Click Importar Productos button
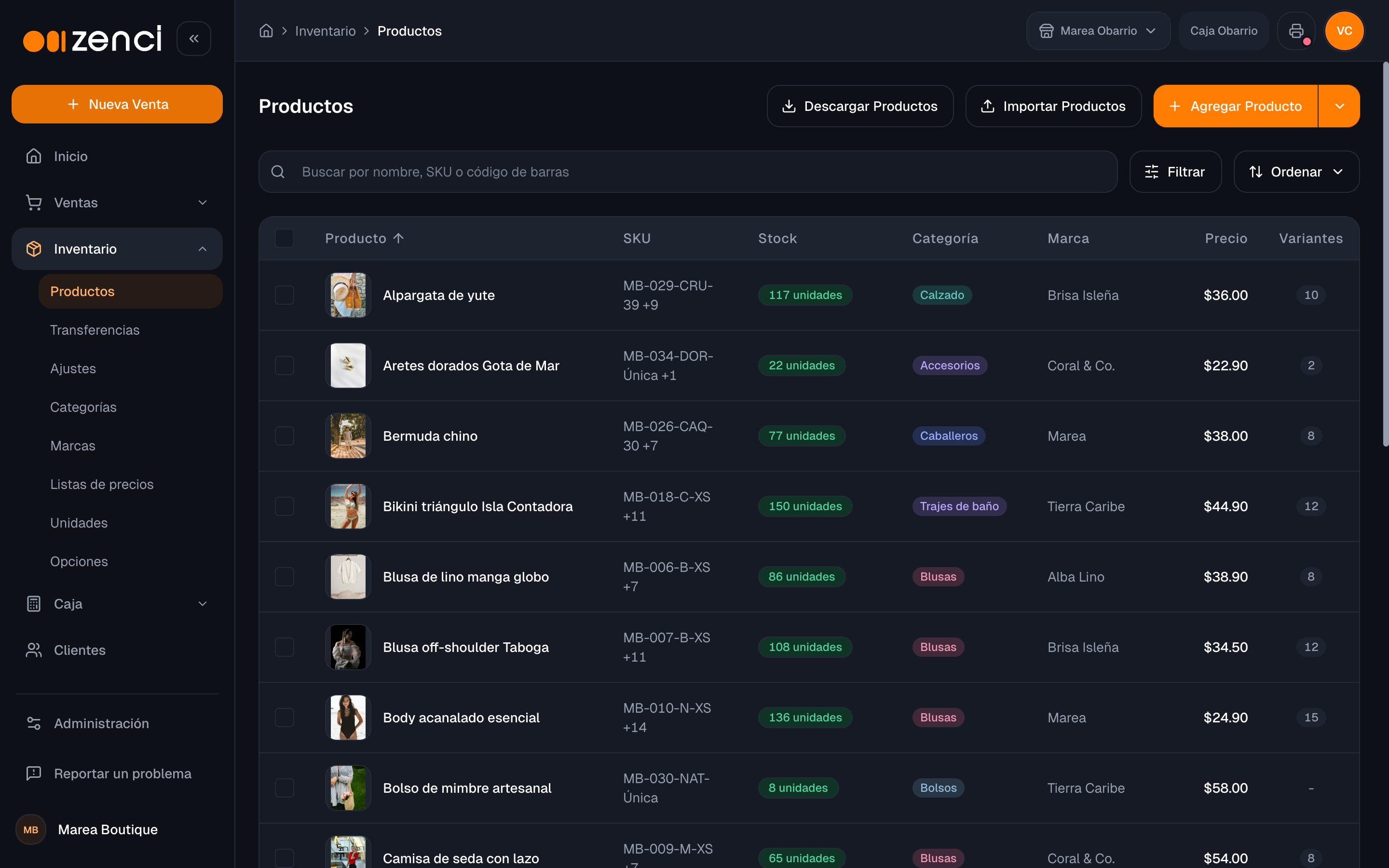 pos(1053,106)
